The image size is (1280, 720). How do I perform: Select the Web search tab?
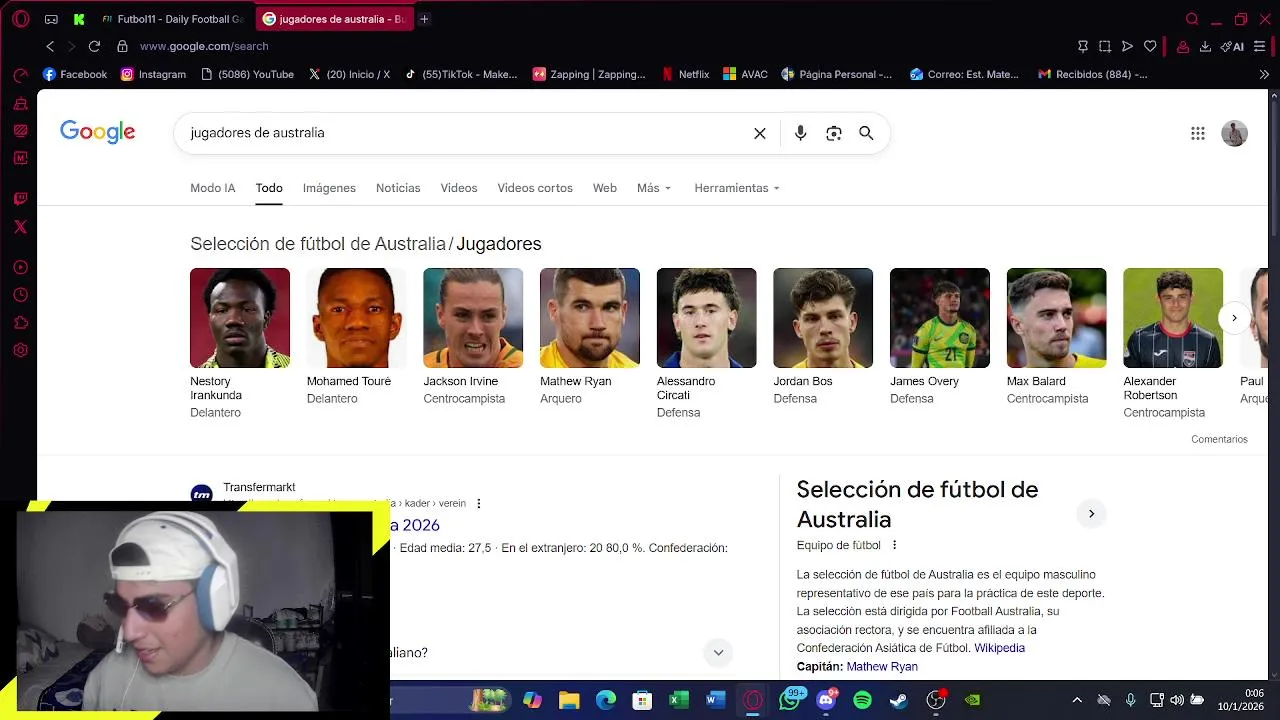(605, 188)
